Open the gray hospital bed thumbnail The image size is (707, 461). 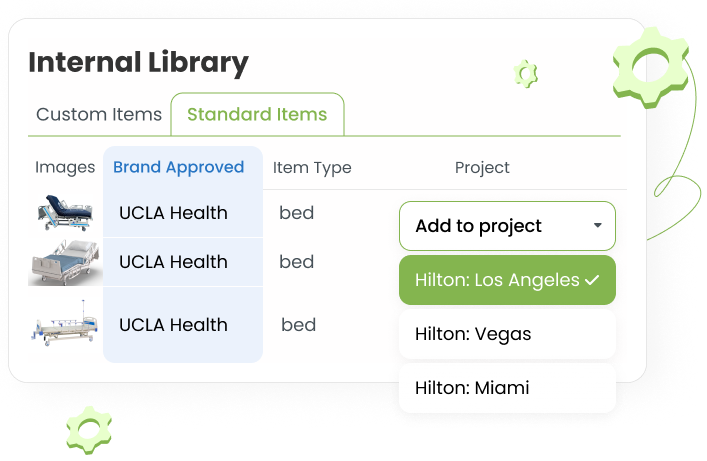[65, 263]
